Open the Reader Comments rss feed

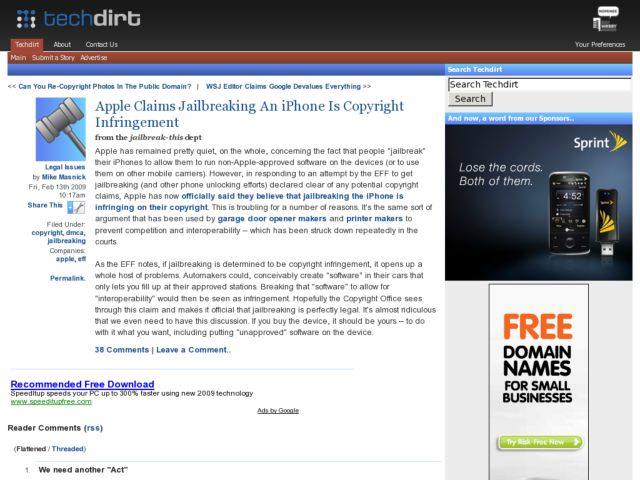click(93, 427)
